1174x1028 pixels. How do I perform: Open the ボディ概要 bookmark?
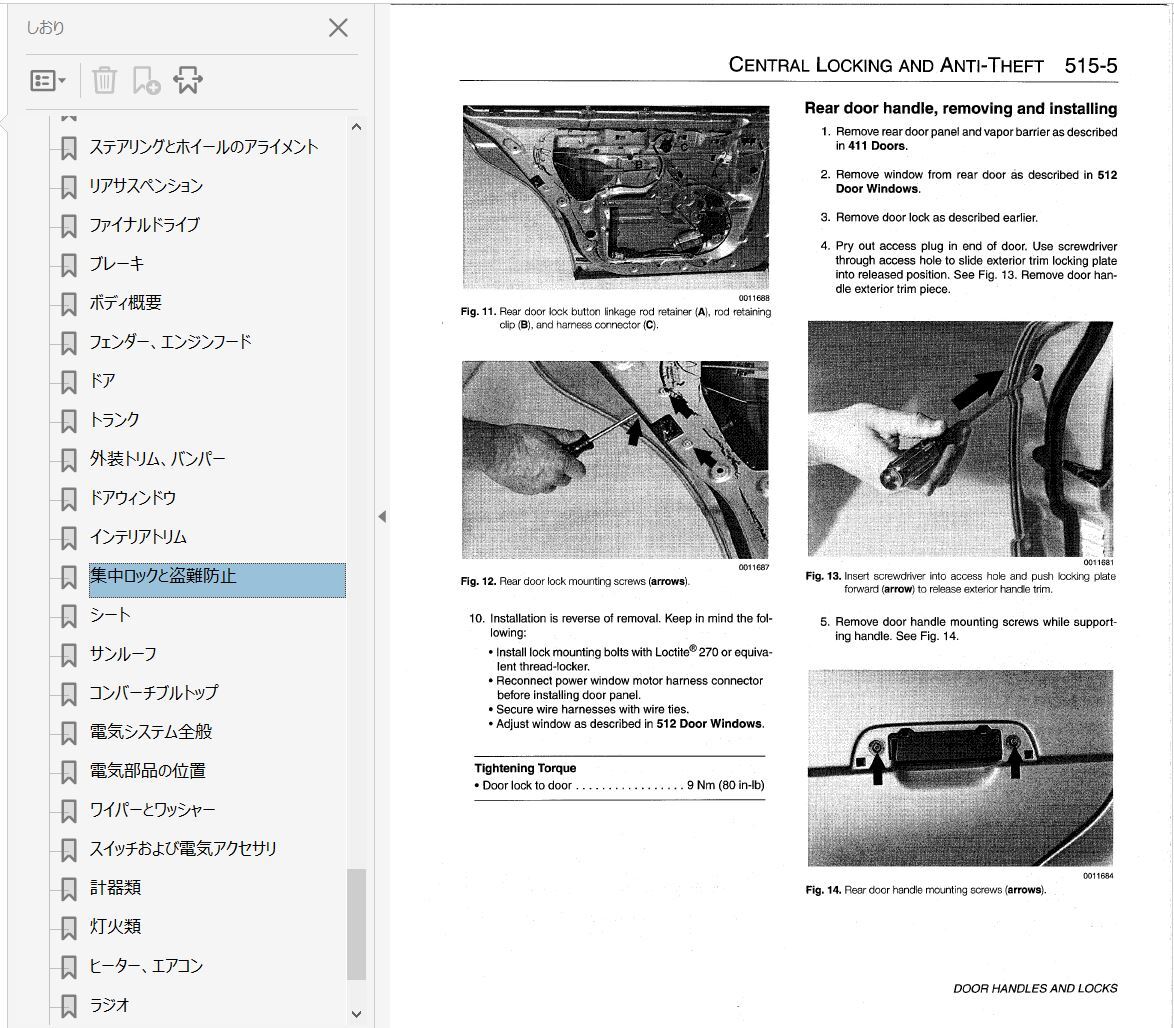click(125, 302)
